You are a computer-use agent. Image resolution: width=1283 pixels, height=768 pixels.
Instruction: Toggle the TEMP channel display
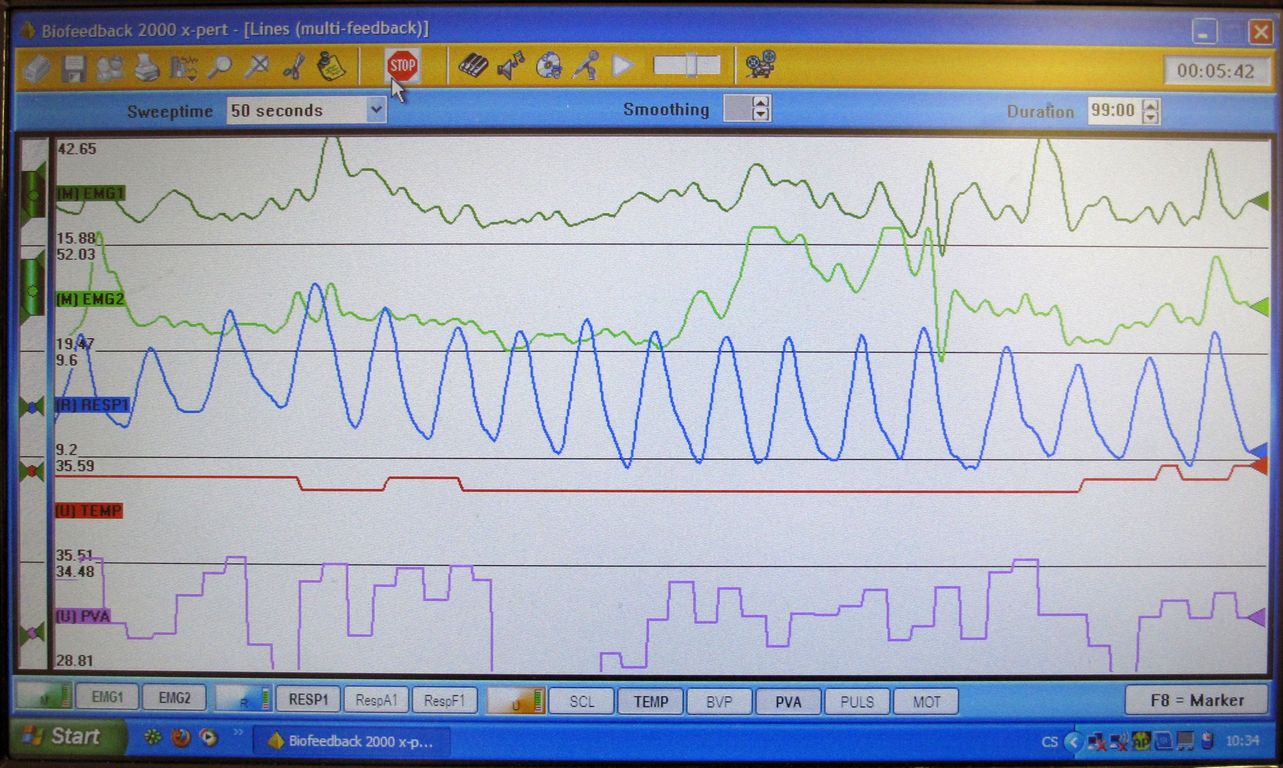click(x=650, y=701)
